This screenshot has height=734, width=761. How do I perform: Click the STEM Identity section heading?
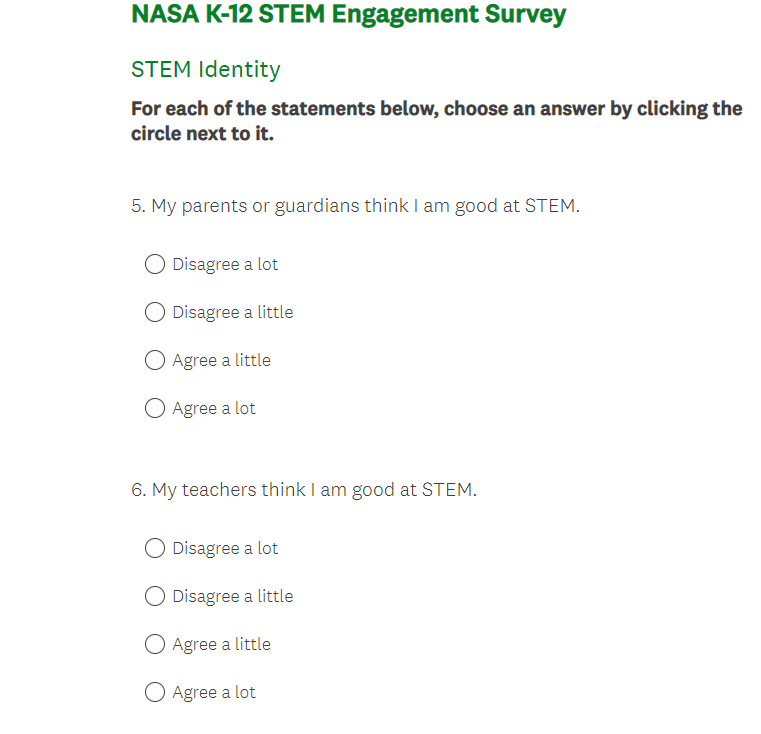point(205,69)
